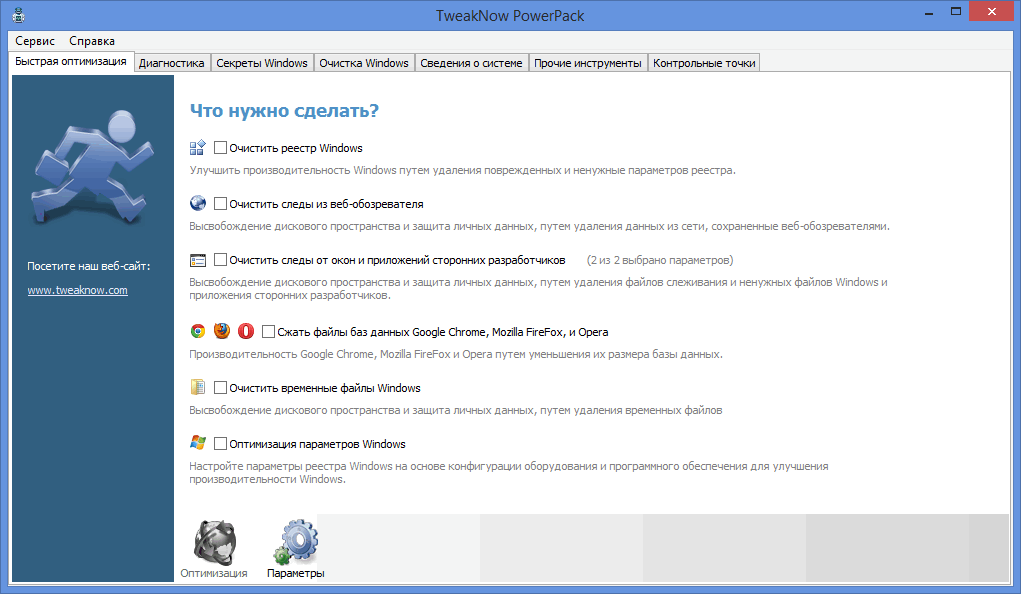The width and height of the screenshot is (1021, 594).
Task: Close the TweakNow PowerPack window
Action: pos(992,12)
